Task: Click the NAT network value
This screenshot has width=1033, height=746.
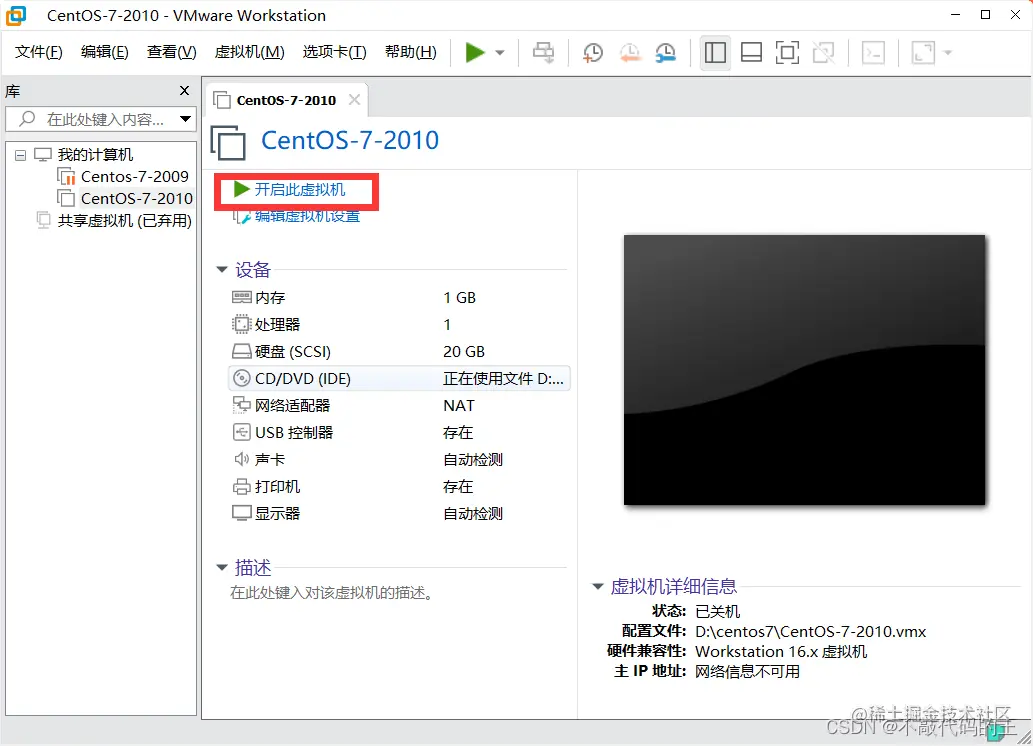Action: click(459, 406)
